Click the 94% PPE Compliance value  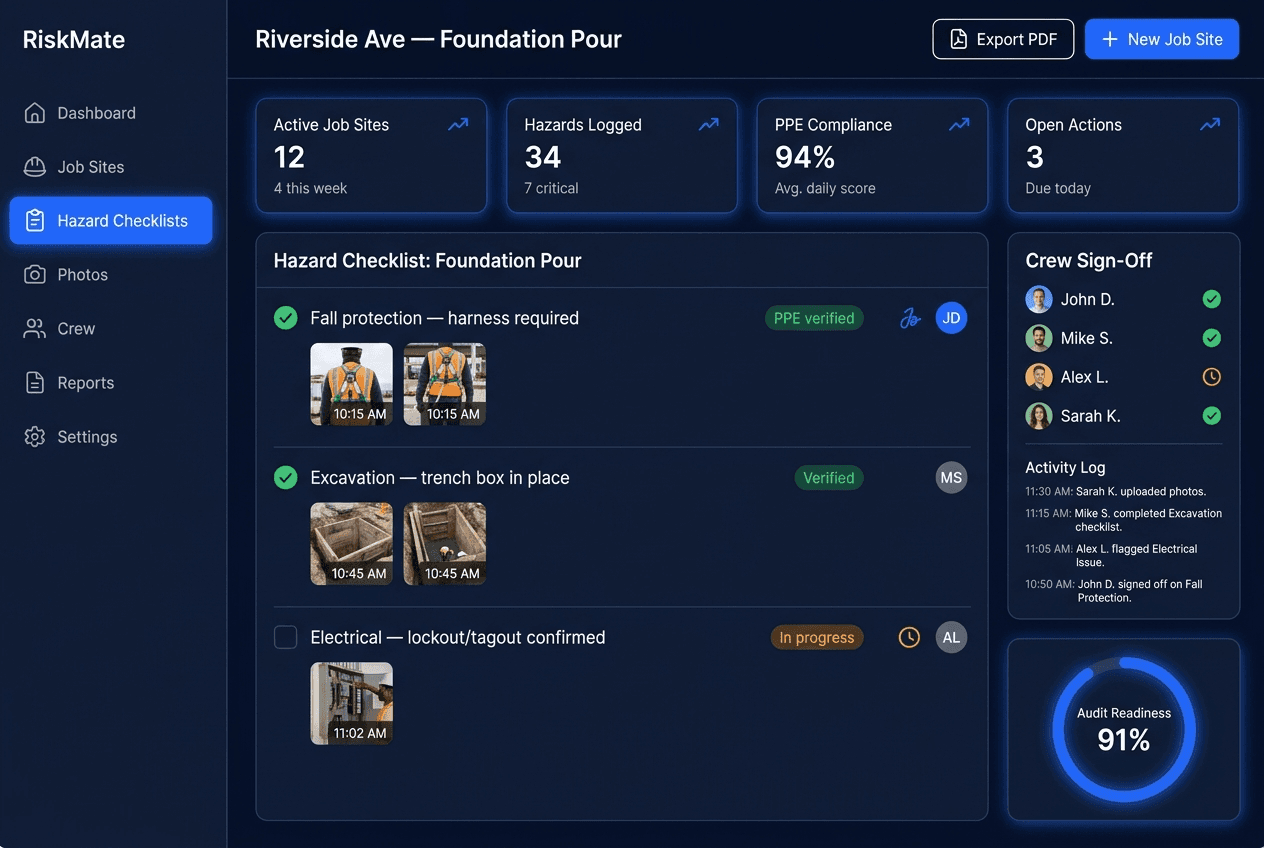[x=805, y=157]
